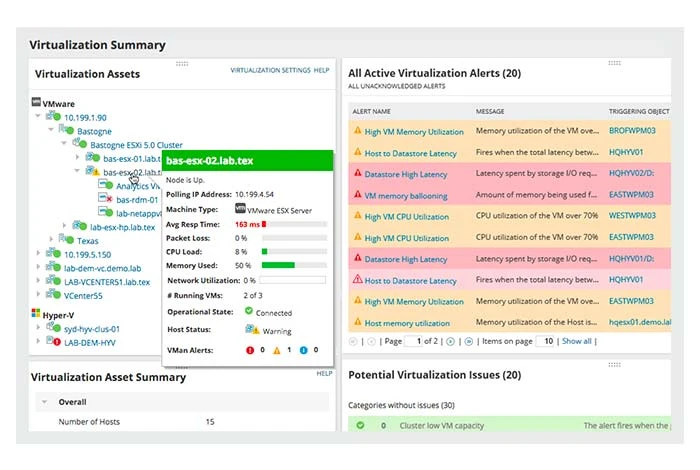Click the critical VMan alerts icon in tooltip

[250, 350]
